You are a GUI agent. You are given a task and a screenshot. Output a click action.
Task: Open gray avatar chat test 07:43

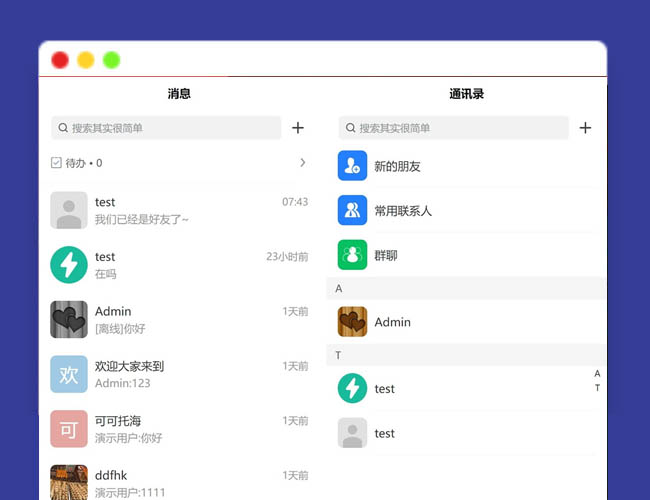pyautogui.click(x=69, y=210)
